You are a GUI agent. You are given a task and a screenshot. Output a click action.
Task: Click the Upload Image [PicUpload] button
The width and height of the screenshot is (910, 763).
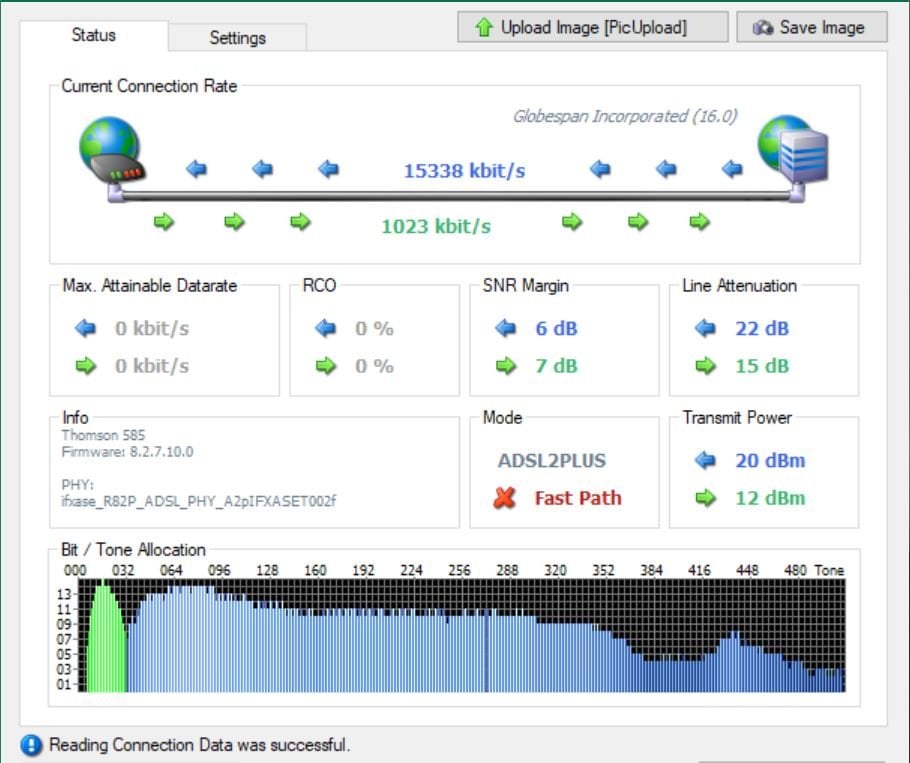coord(593,27)
